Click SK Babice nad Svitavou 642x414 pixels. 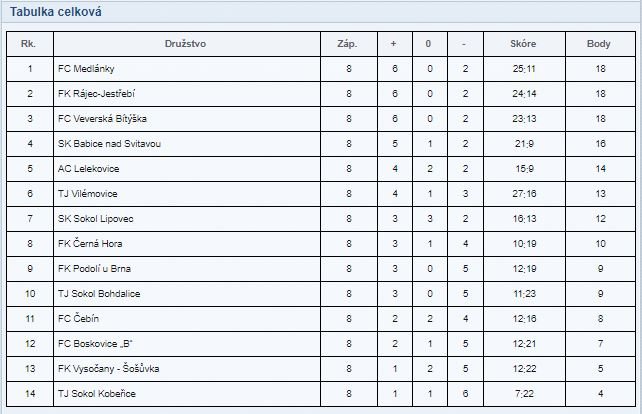tap(109, 144)
